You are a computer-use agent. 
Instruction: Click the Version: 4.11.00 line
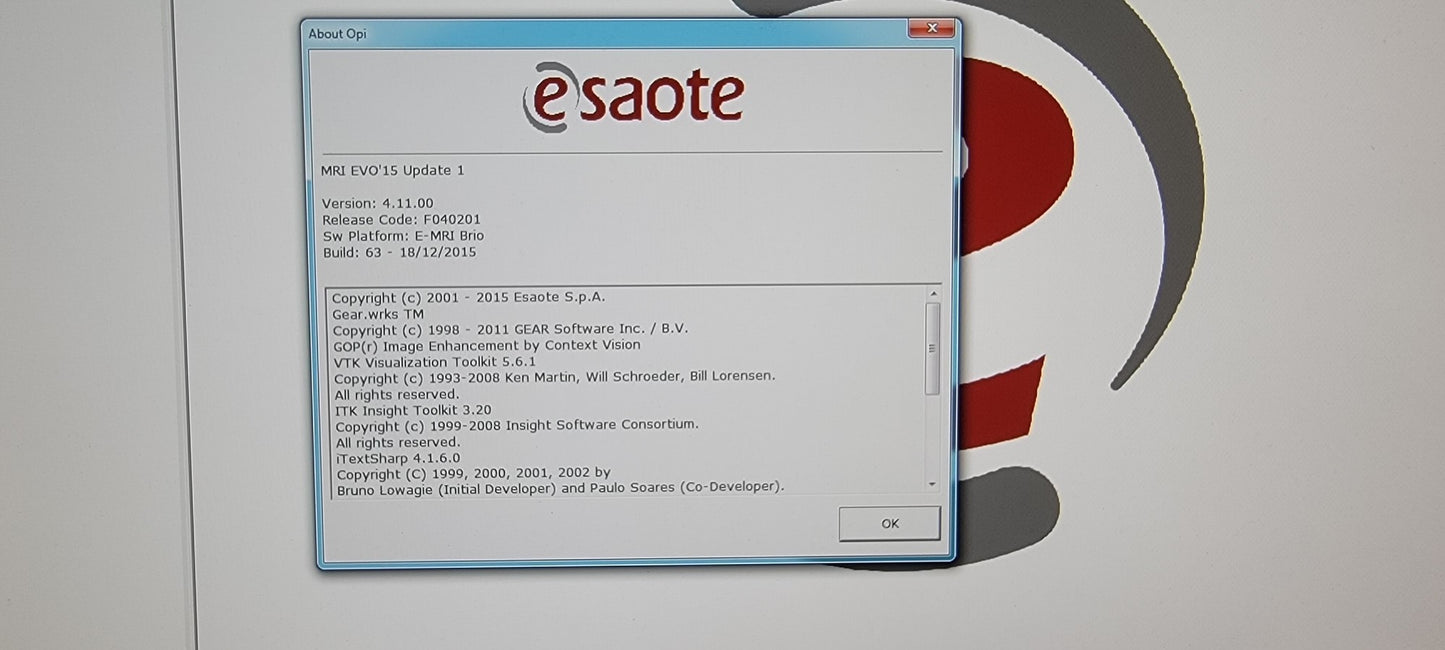378,204
